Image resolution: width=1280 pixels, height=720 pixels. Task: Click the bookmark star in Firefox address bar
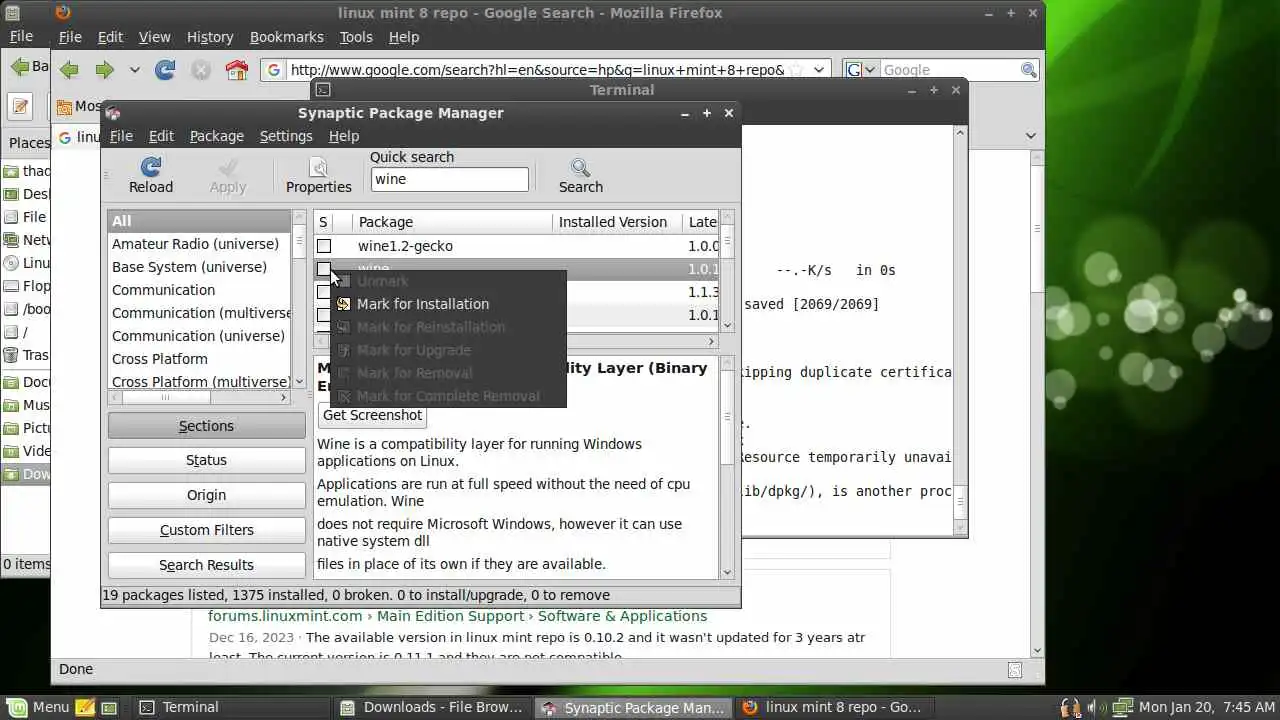coord(796,70)
